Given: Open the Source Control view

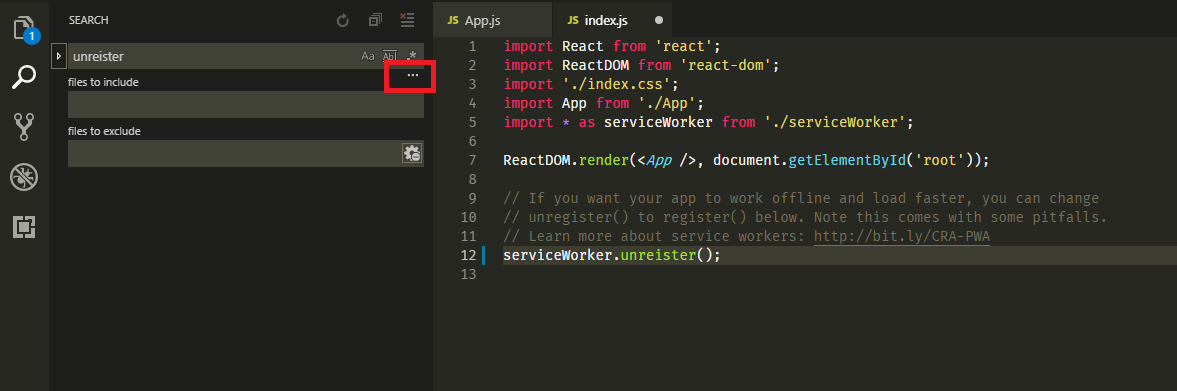Looking at the screenshot, I should (24, 127).
